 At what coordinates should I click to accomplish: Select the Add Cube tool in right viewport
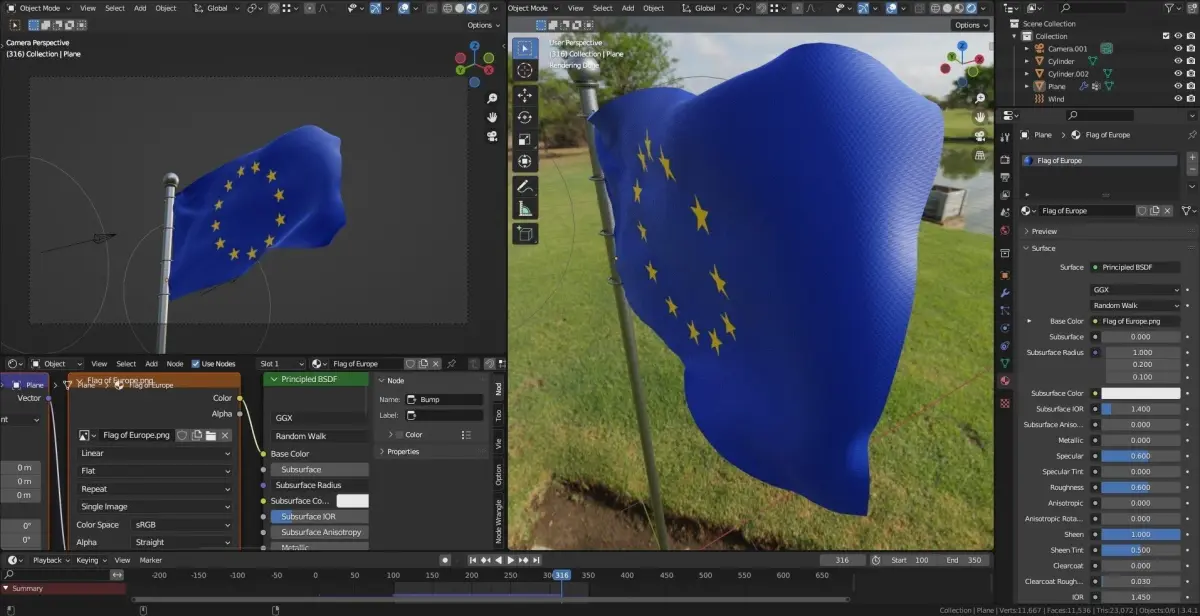pos(525,234)
